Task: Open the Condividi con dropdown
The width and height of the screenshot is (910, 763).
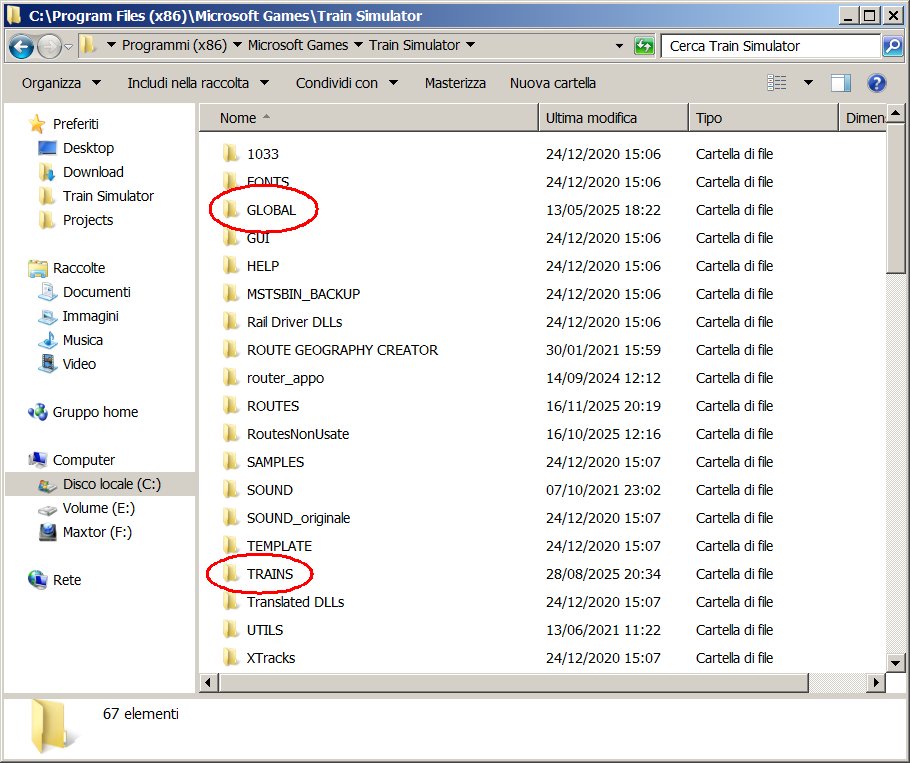Action: pyautogui.click(x=346, y=83)
